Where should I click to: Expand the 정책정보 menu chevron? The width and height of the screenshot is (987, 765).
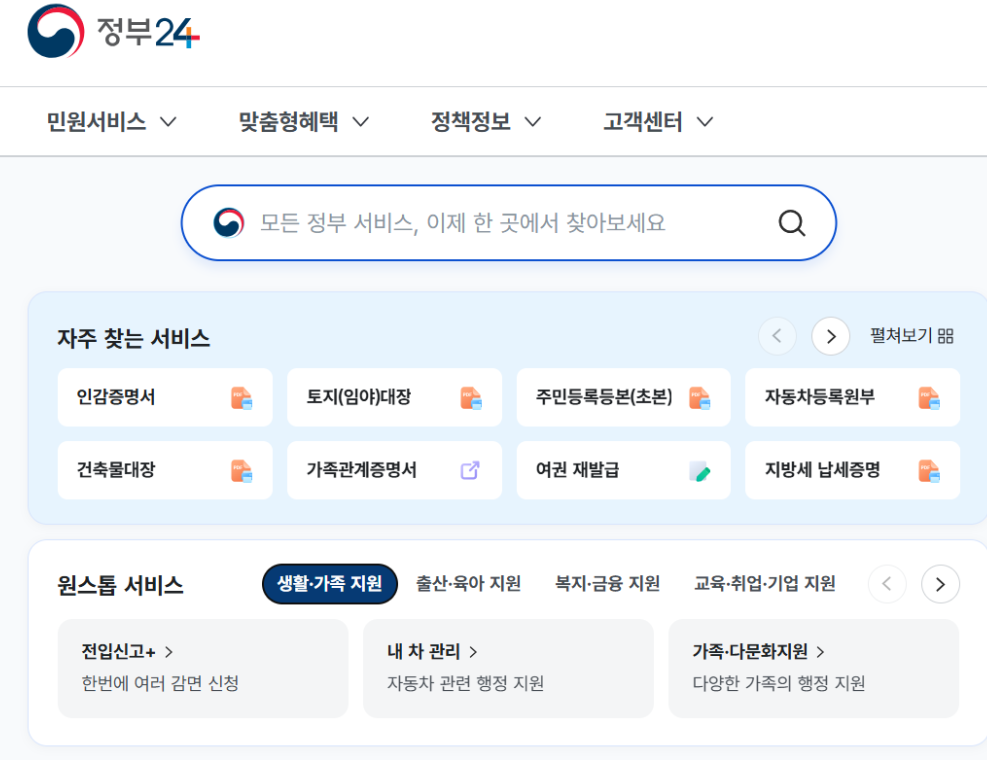click(533, 122)
